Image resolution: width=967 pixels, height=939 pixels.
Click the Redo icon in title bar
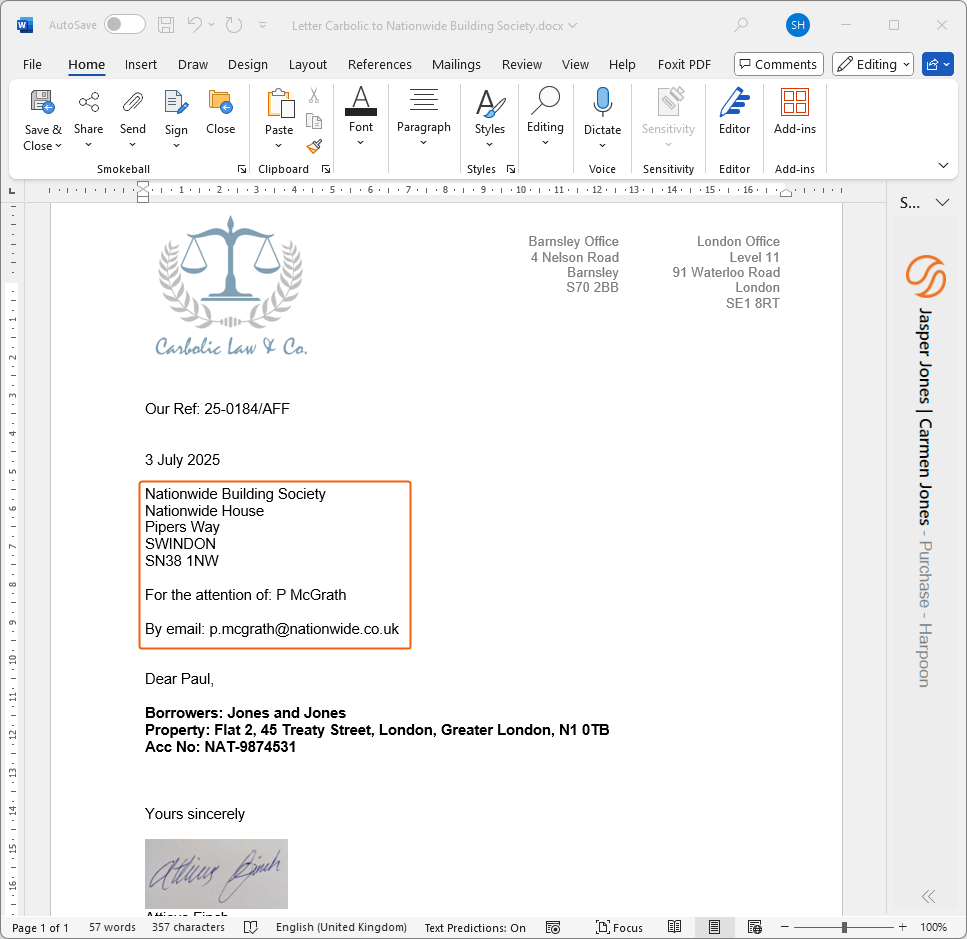click(234, 25)
